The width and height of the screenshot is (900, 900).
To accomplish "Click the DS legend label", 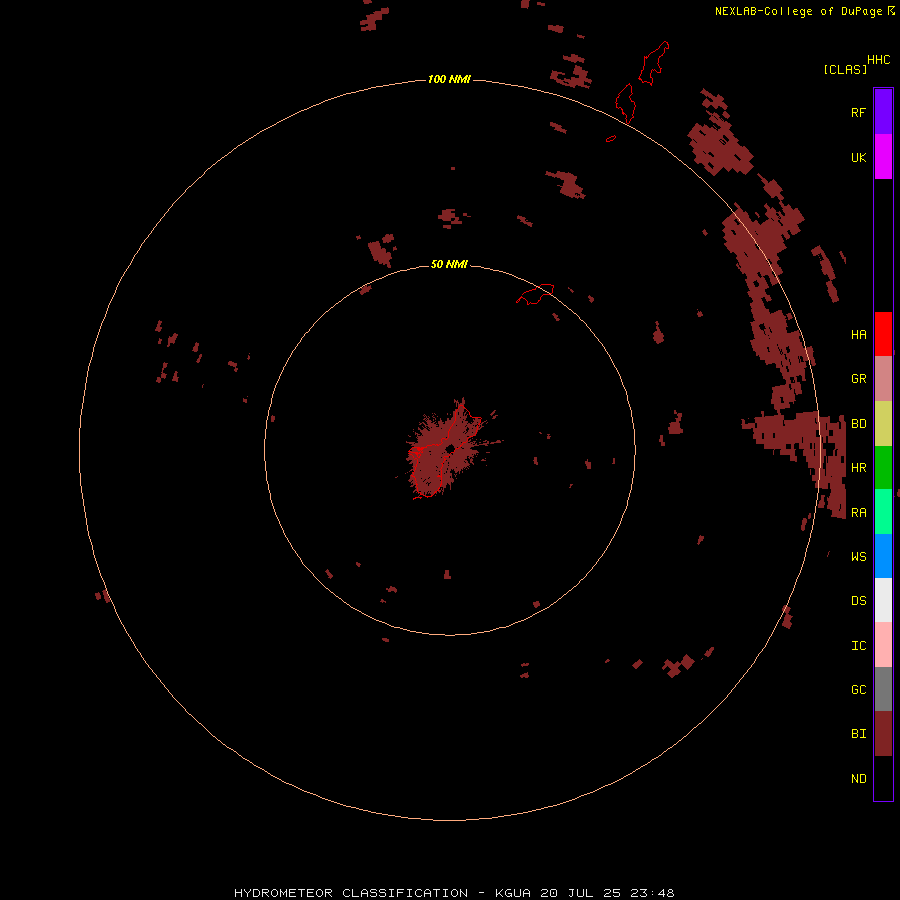I will click(858, 601).
